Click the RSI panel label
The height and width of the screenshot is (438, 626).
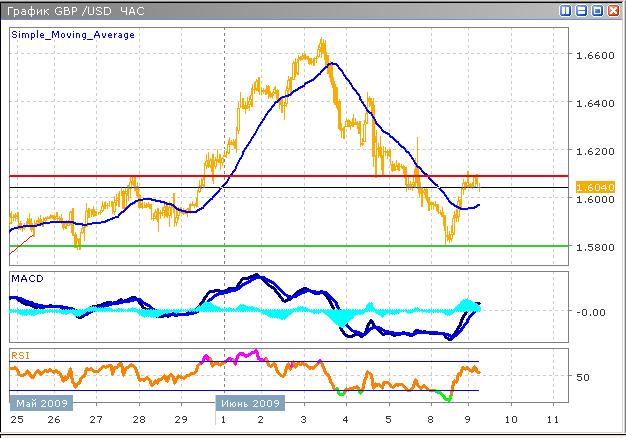[x=20, y=354]
